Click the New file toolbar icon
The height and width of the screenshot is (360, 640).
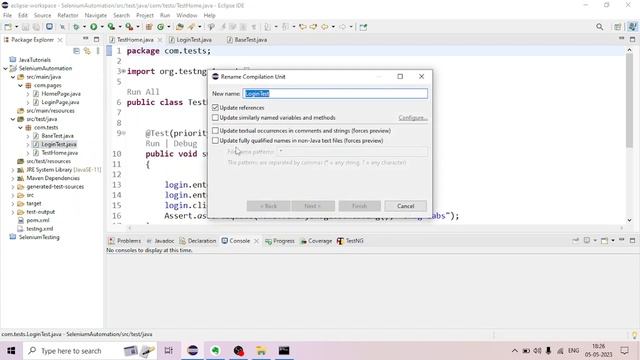(x=8, y=27)
